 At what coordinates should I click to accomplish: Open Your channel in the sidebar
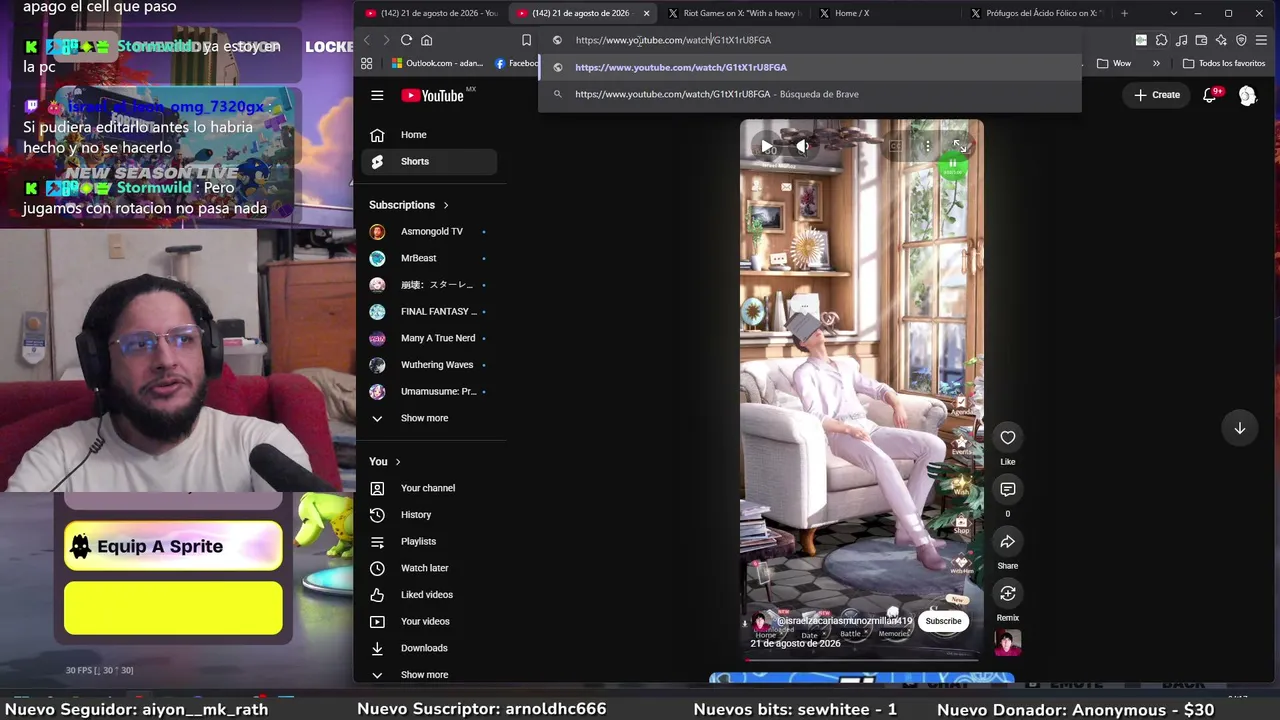428,488
